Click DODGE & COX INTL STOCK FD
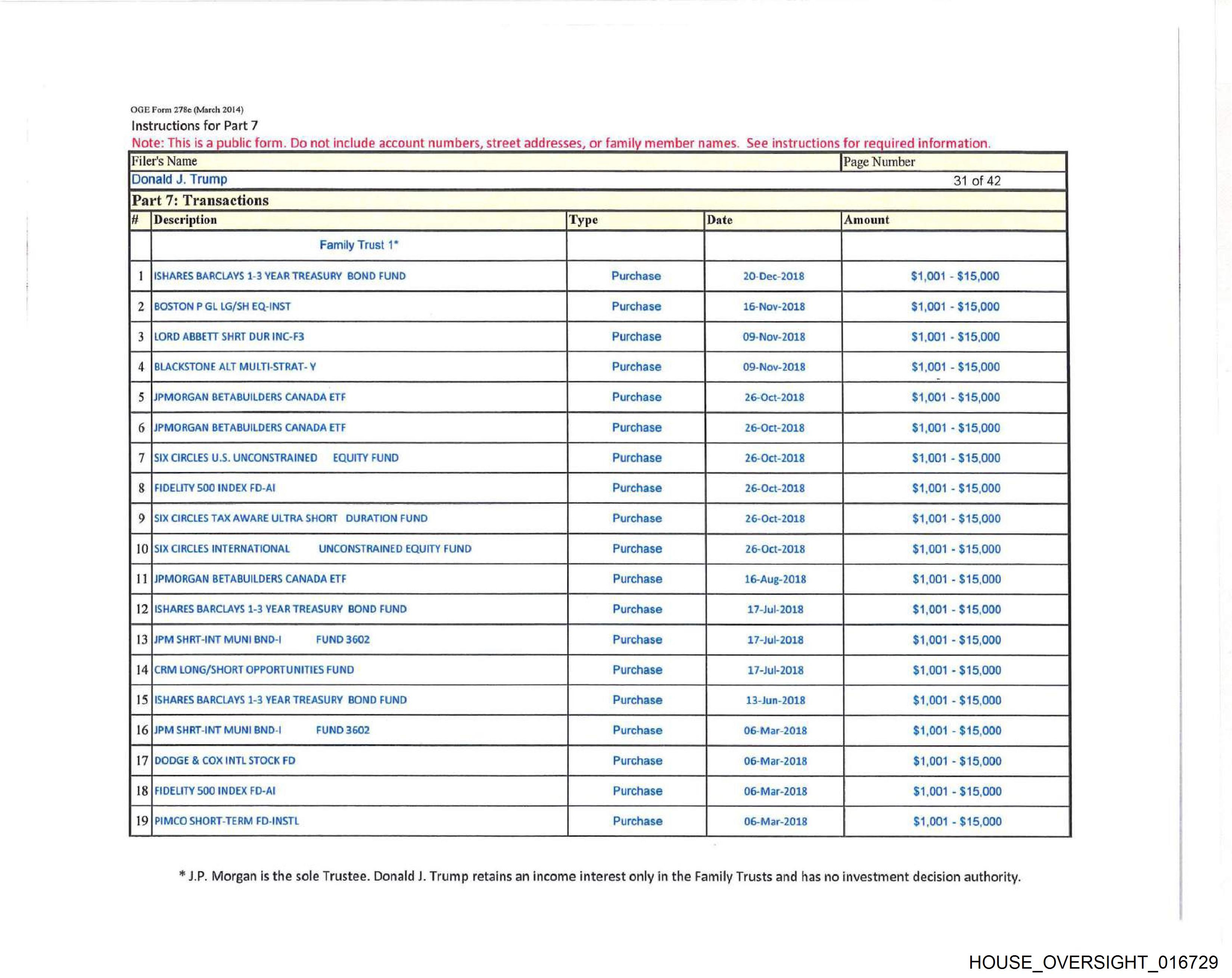1232x978 pixels. pyautogui.click(x=225, y=761)
